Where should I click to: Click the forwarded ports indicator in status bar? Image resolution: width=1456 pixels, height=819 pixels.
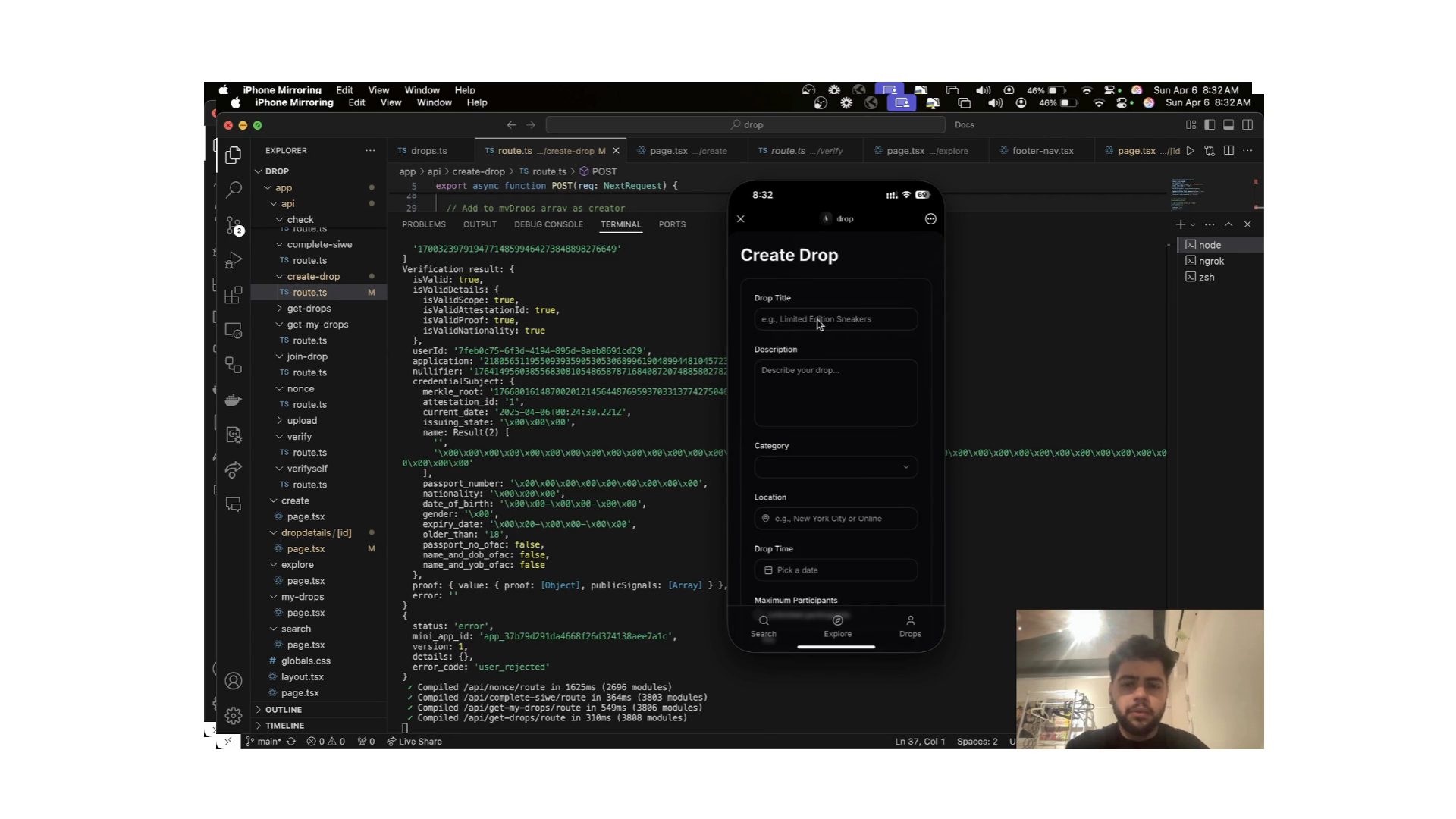point(366,742)
